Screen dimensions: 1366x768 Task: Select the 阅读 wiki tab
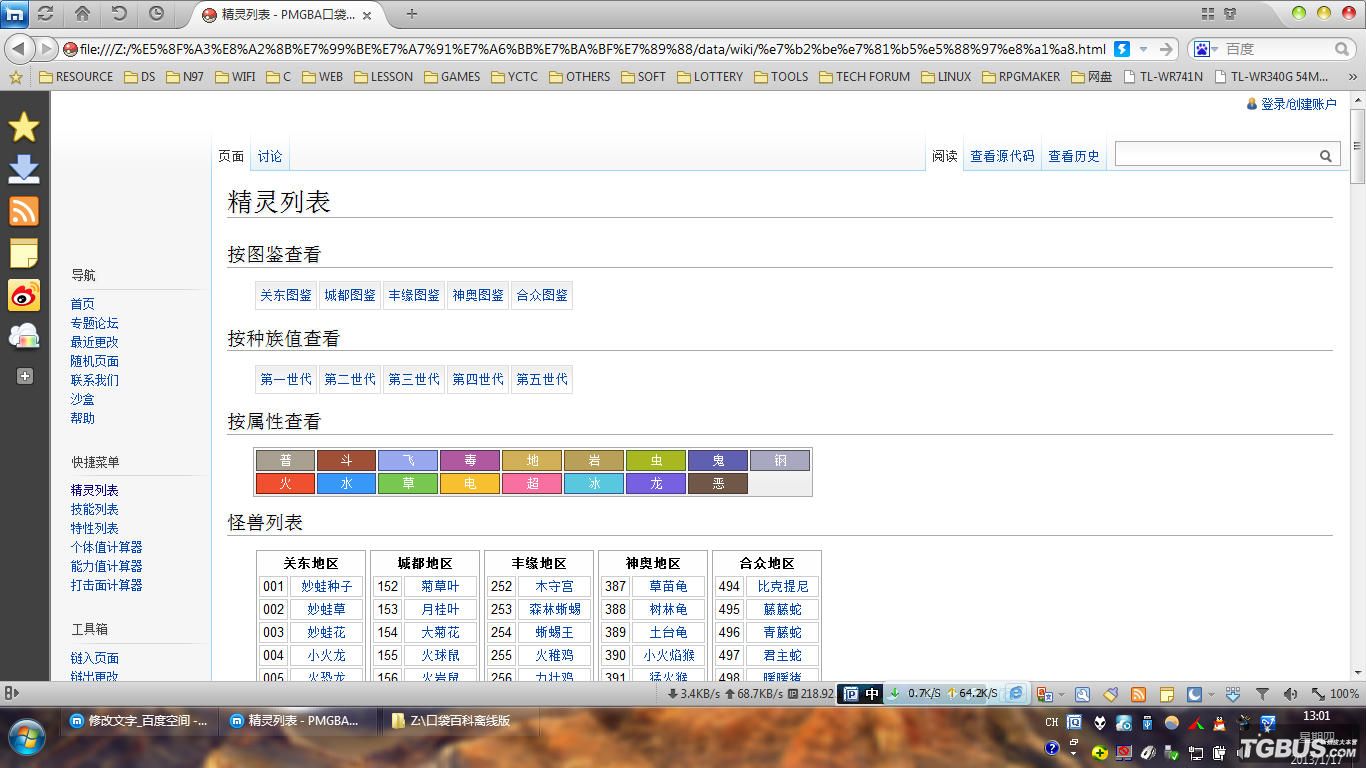coord(945,155)
